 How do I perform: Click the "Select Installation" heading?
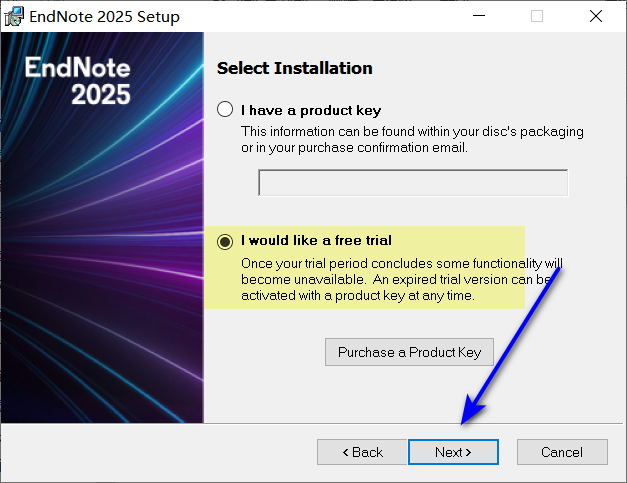click(x=294, y=68)
